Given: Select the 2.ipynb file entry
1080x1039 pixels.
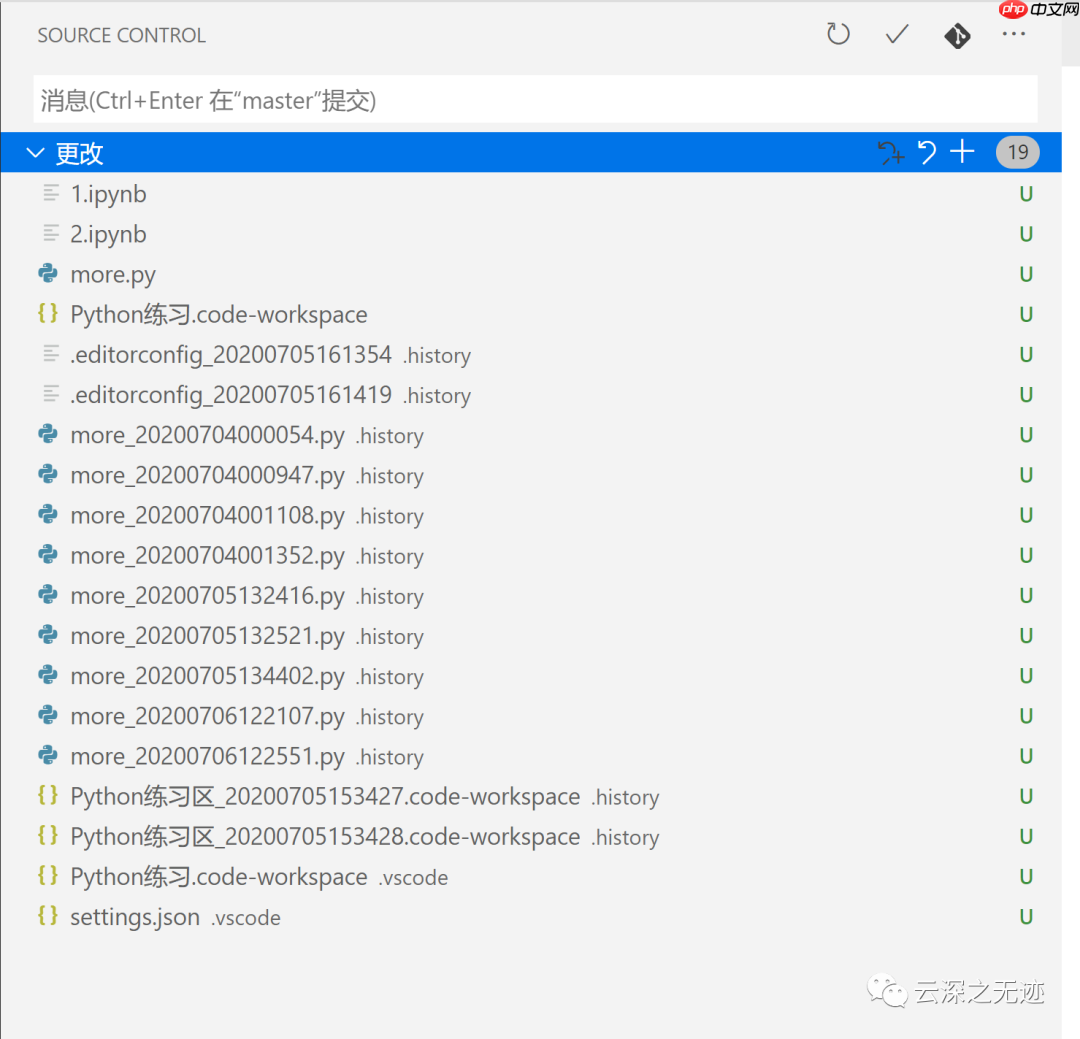Looking at the screenshot, I should 108,233.
